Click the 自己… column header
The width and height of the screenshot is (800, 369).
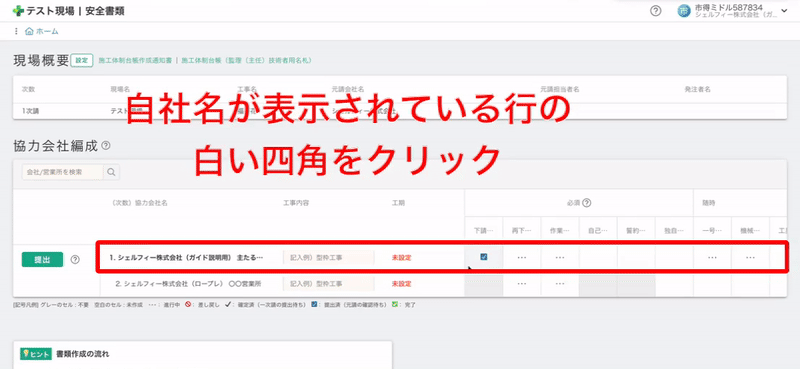point(598,231)
